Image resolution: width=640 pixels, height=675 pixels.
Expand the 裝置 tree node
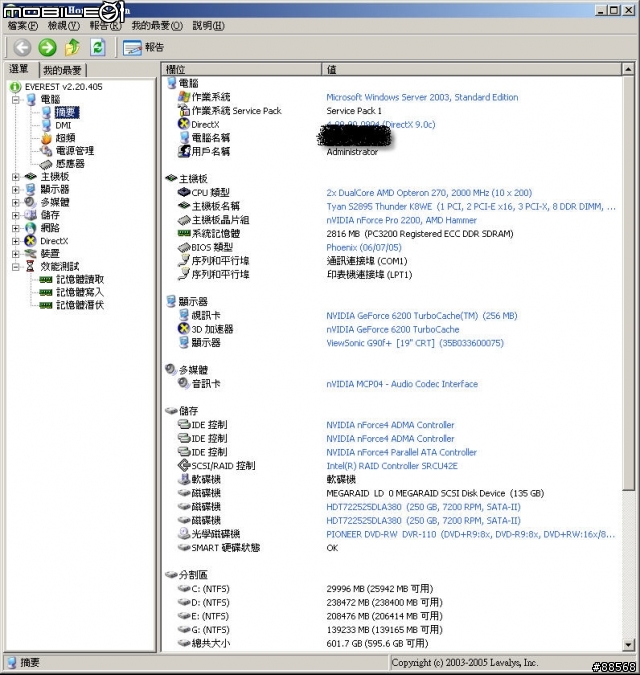coord(15,254)
